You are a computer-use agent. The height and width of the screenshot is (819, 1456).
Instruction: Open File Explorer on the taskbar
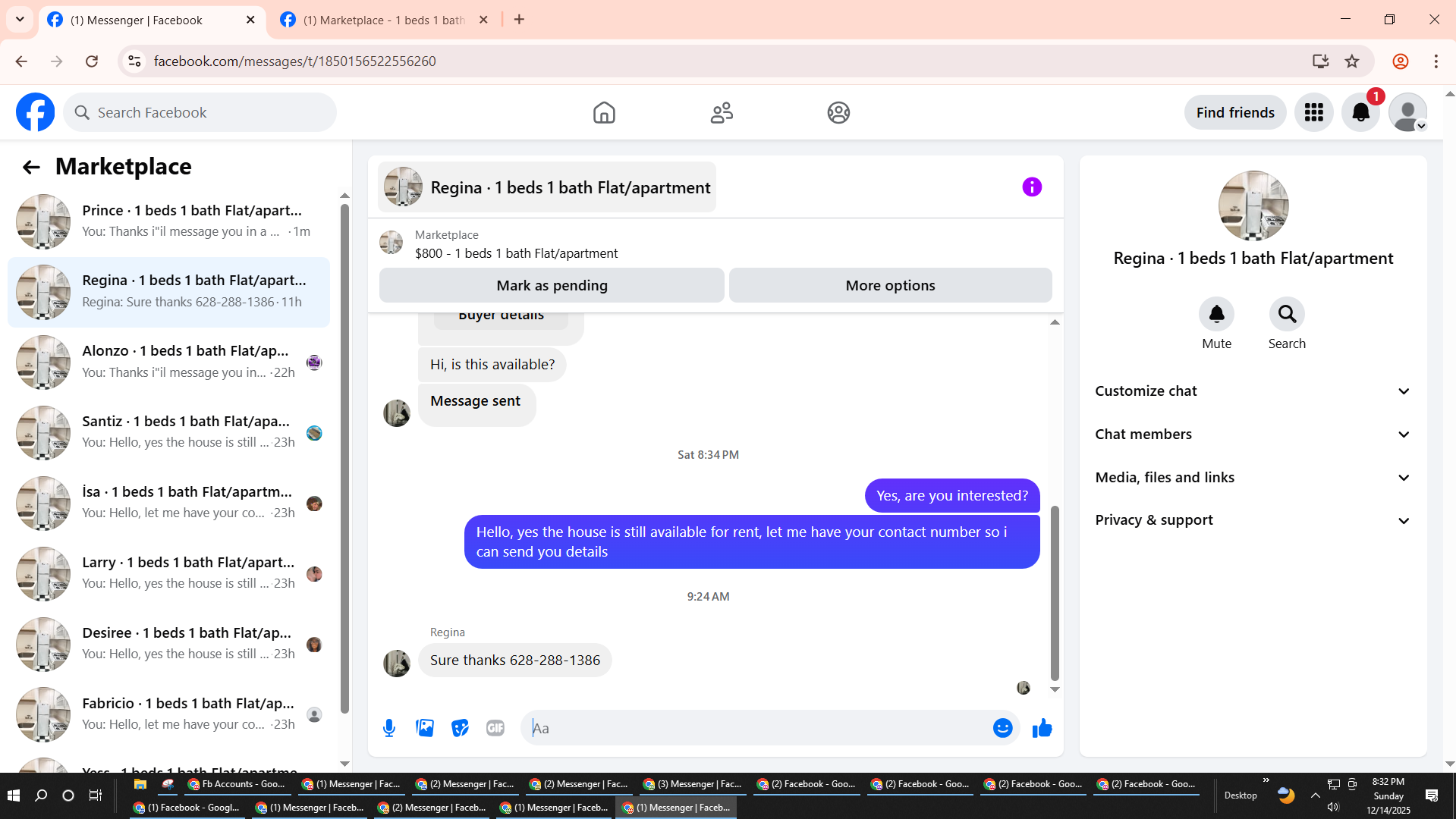pos(140,784)
